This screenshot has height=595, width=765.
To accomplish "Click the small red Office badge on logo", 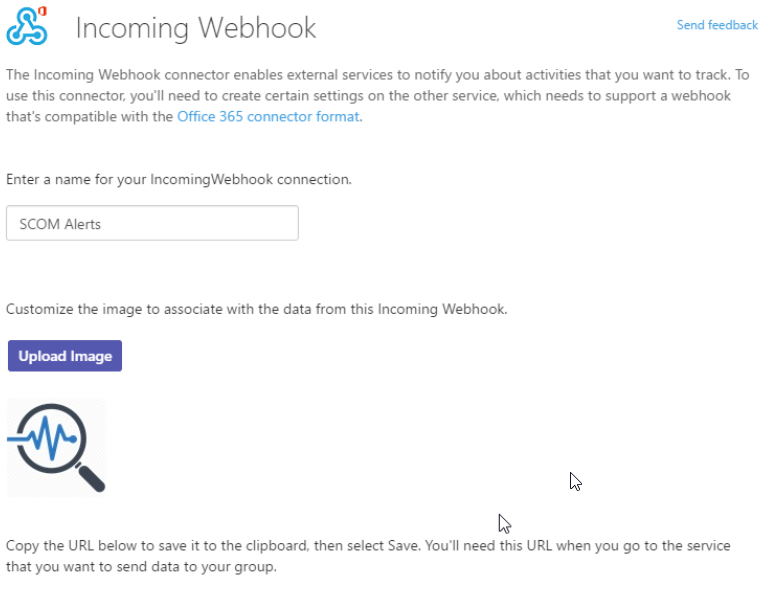I will tap(42, 11).
